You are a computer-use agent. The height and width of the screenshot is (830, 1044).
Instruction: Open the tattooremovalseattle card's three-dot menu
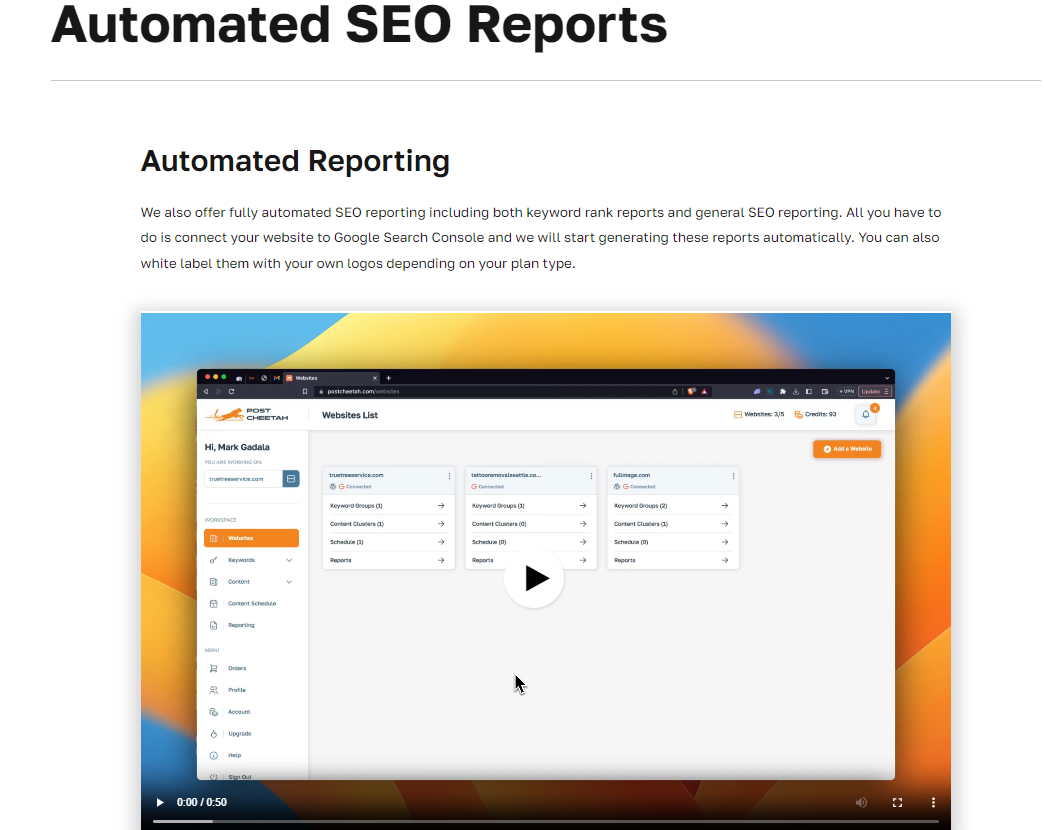click(x=591, y=476)
